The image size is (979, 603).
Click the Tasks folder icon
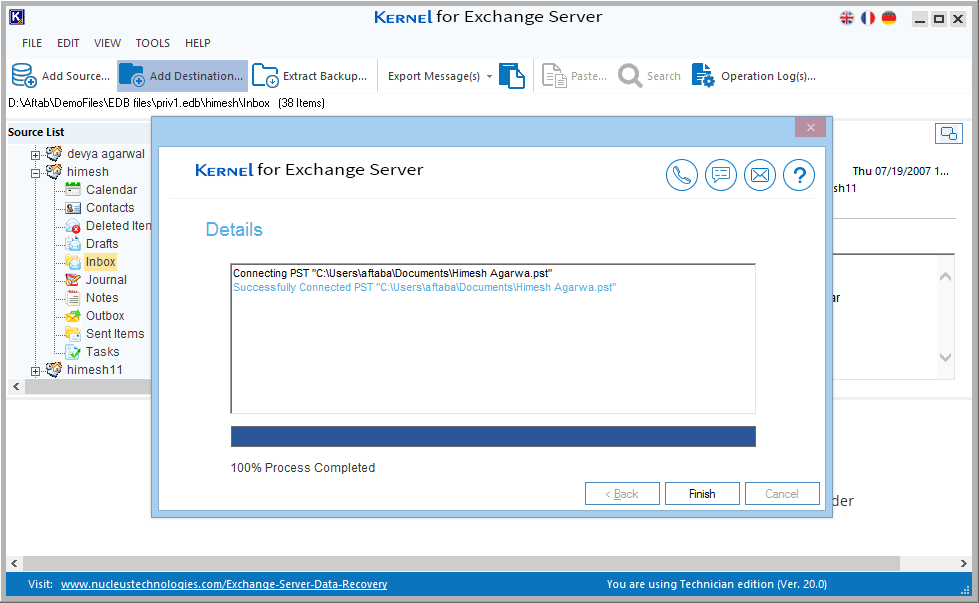click(x=73, y=352)
